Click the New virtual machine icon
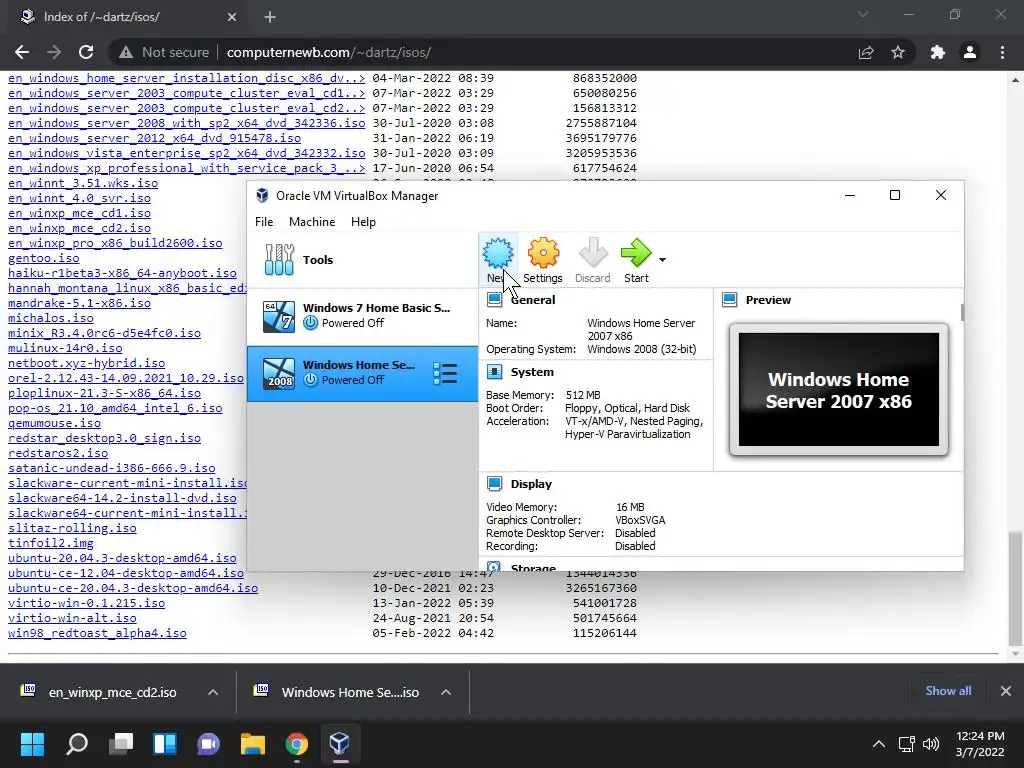Screen dimensions: 1024x768 (498, 259)
